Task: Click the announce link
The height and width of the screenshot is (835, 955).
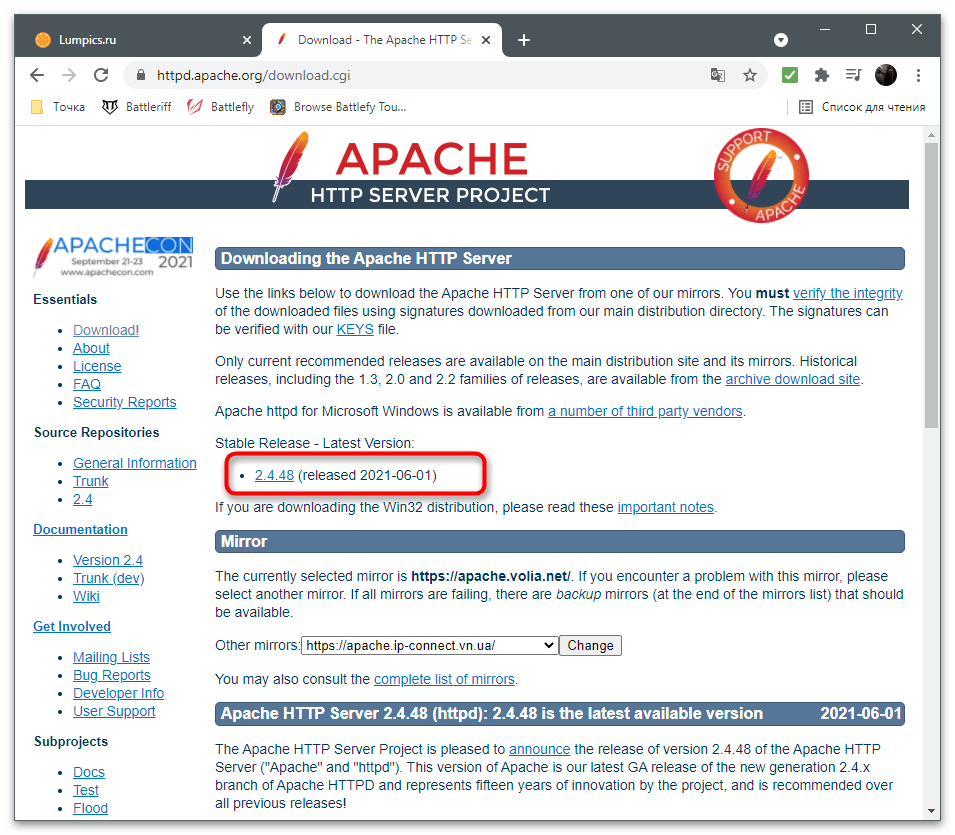Action: tap(539, 749)
